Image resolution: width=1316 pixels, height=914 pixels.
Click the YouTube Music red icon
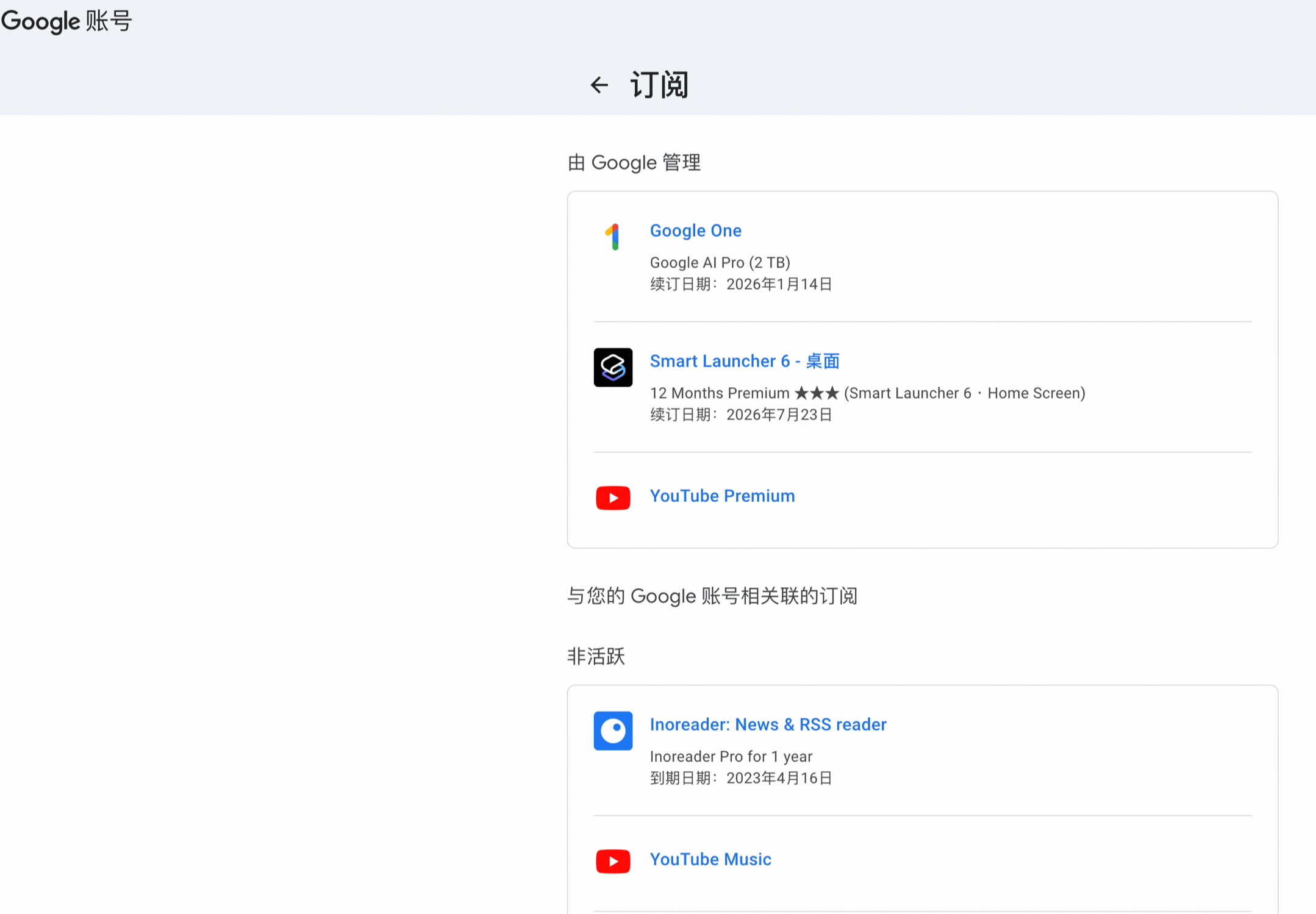613,861
